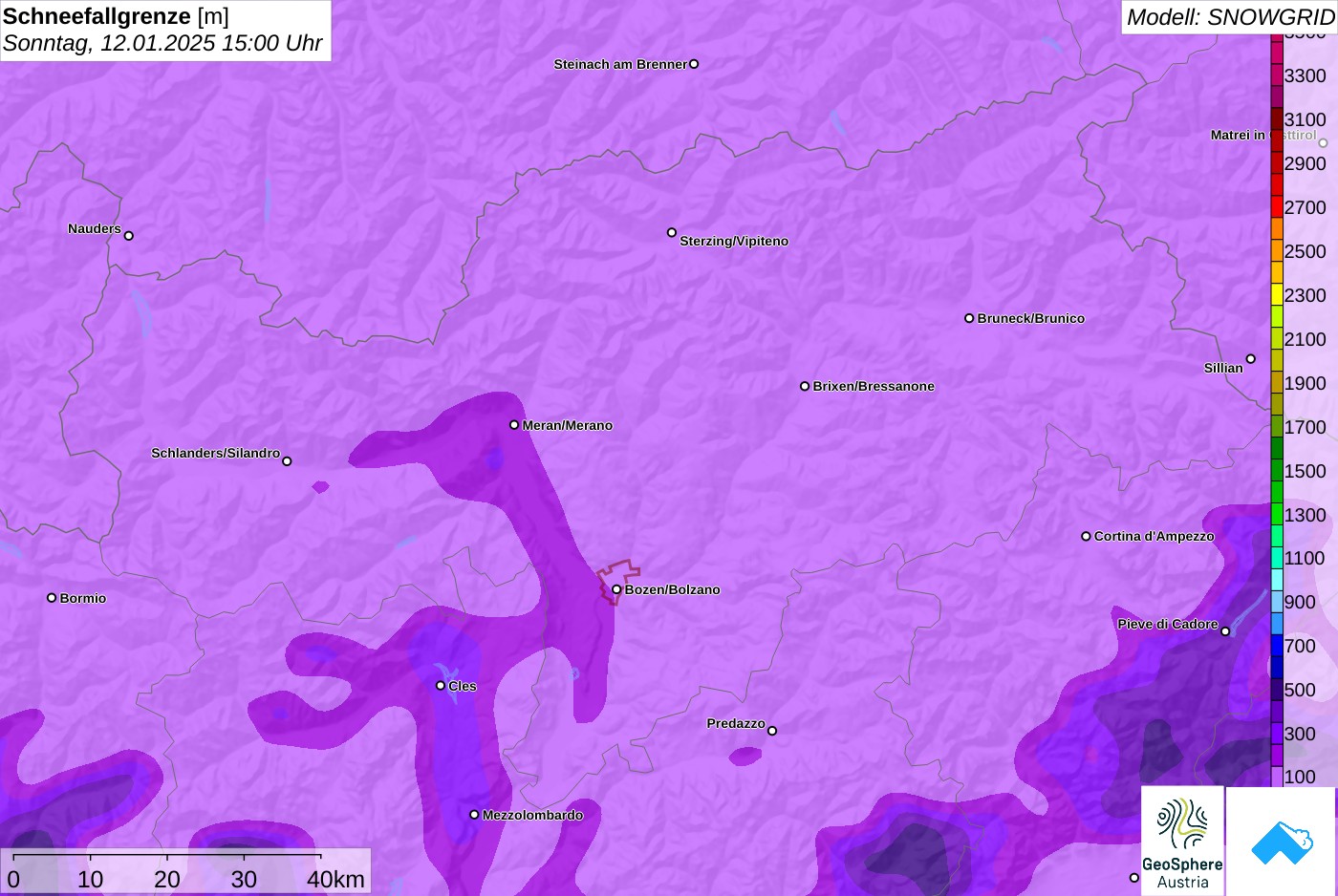The height and width of the screenshot is (896, 1338).
Task: Click the cyan 1100 legend color
Action: (1277, 558)
